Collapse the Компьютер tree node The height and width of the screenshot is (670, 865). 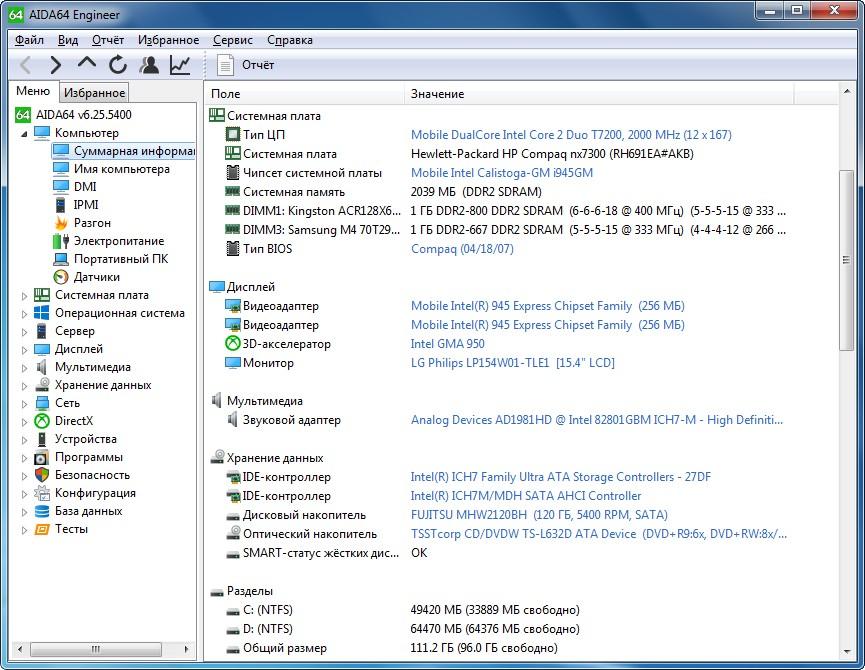(24, 133)
